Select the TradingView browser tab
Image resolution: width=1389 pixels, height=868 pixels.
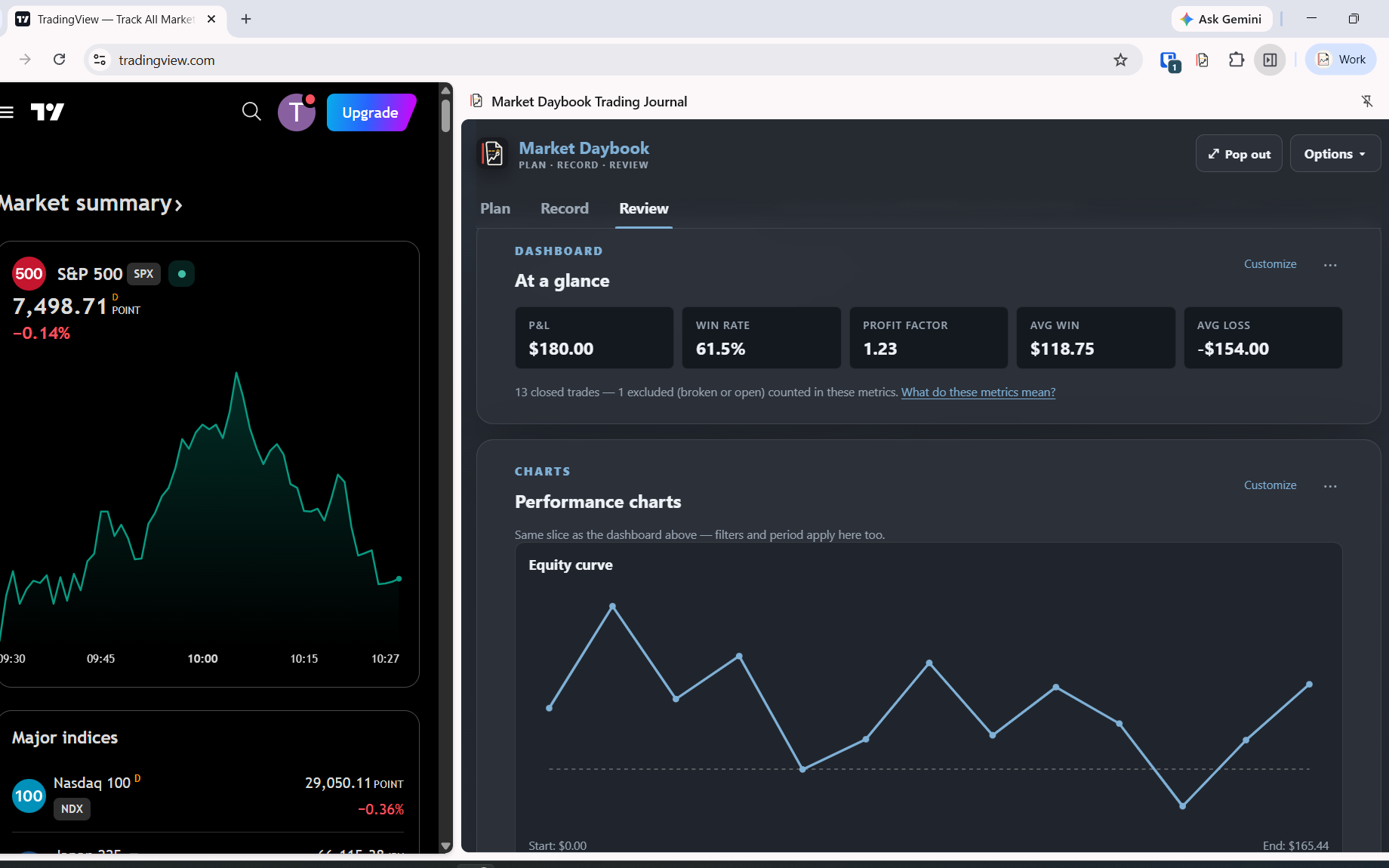click(116, 20)
